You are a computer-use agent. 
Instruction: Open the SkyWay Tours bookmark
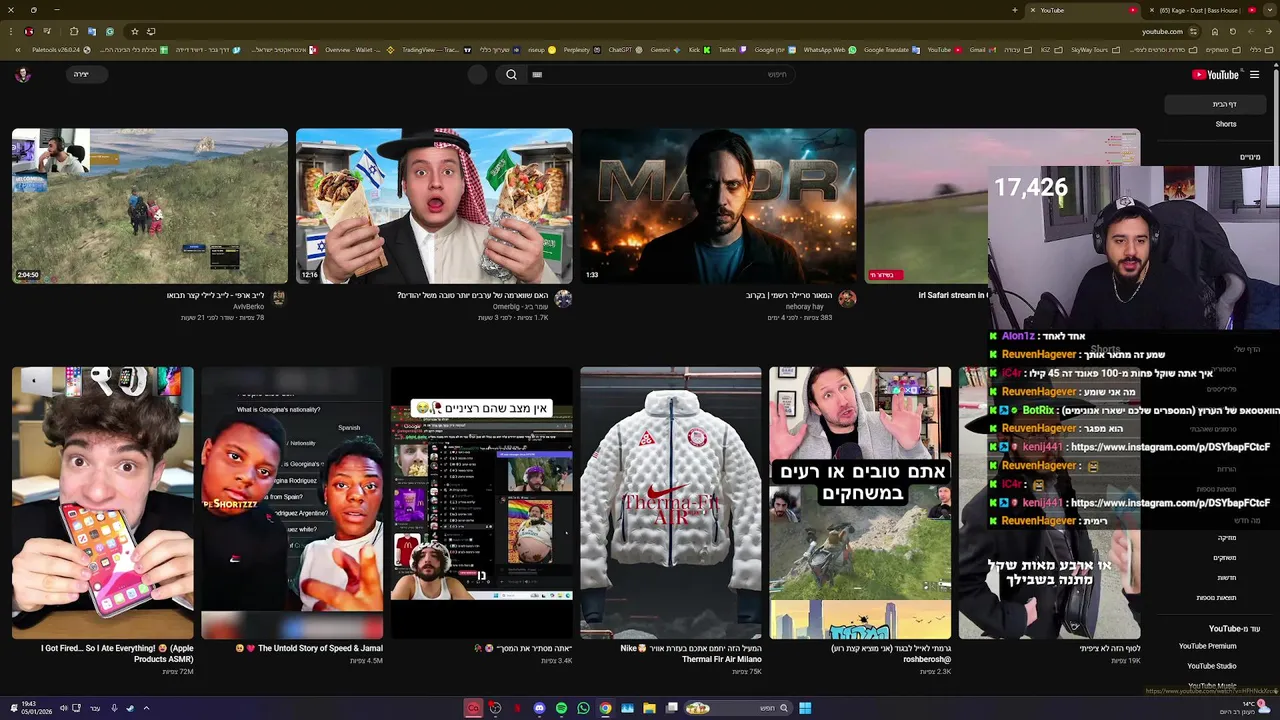(x=1094, y=49)
